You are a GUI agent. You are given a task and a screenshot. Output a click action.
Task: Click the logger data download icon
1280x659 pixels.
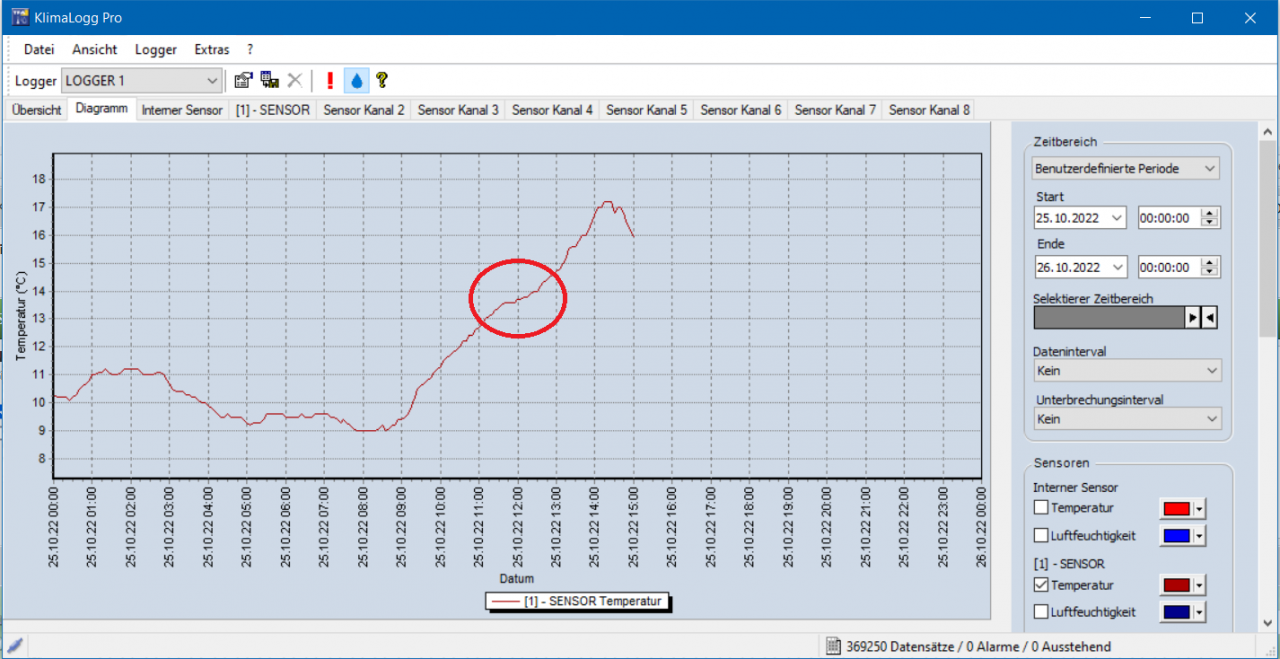[269, 81]
